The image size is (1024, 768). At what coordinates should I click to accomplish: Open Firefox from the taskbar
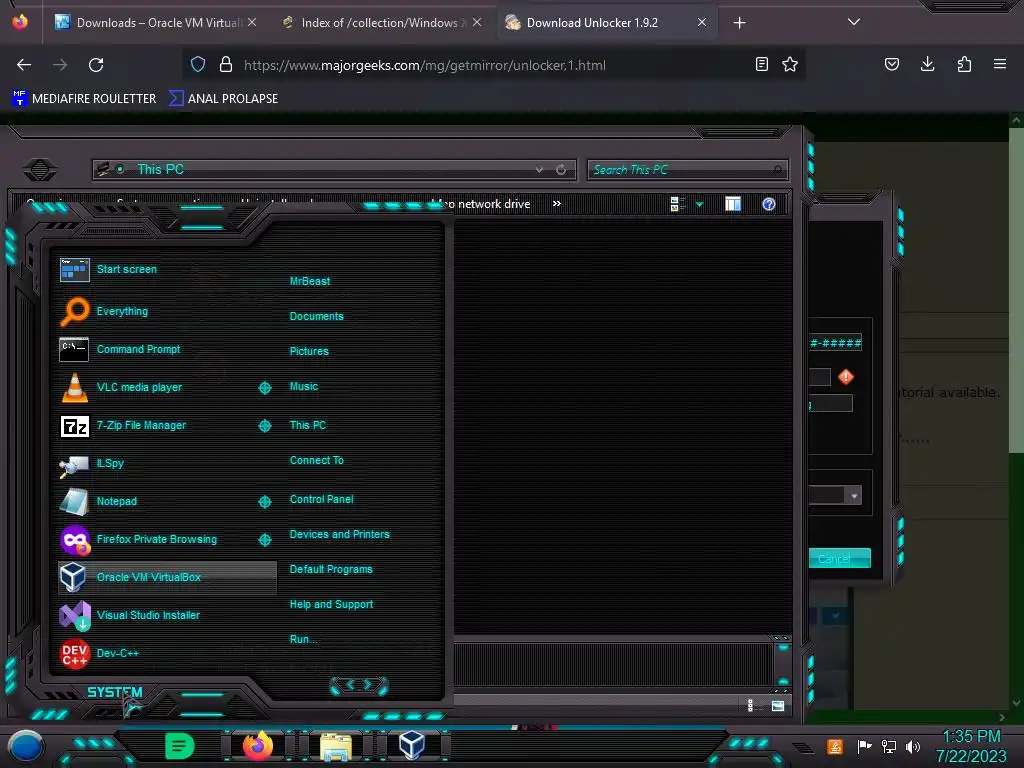(x=257, y=746)
